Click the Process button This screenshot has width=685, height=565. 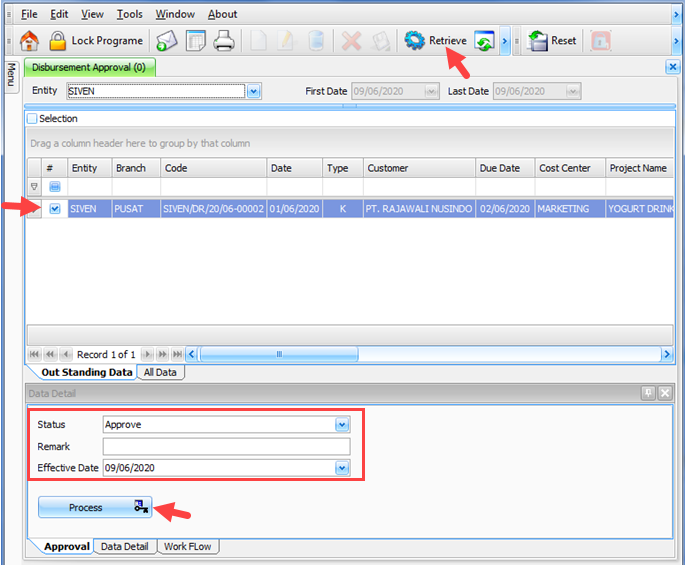(95, 507)
